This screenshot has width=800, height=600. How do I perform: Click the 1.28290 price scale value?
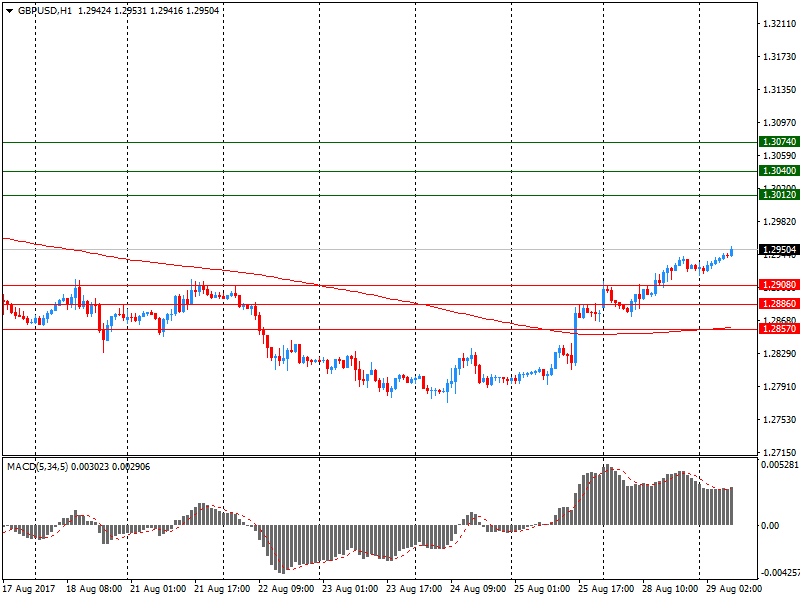[779, 354]
